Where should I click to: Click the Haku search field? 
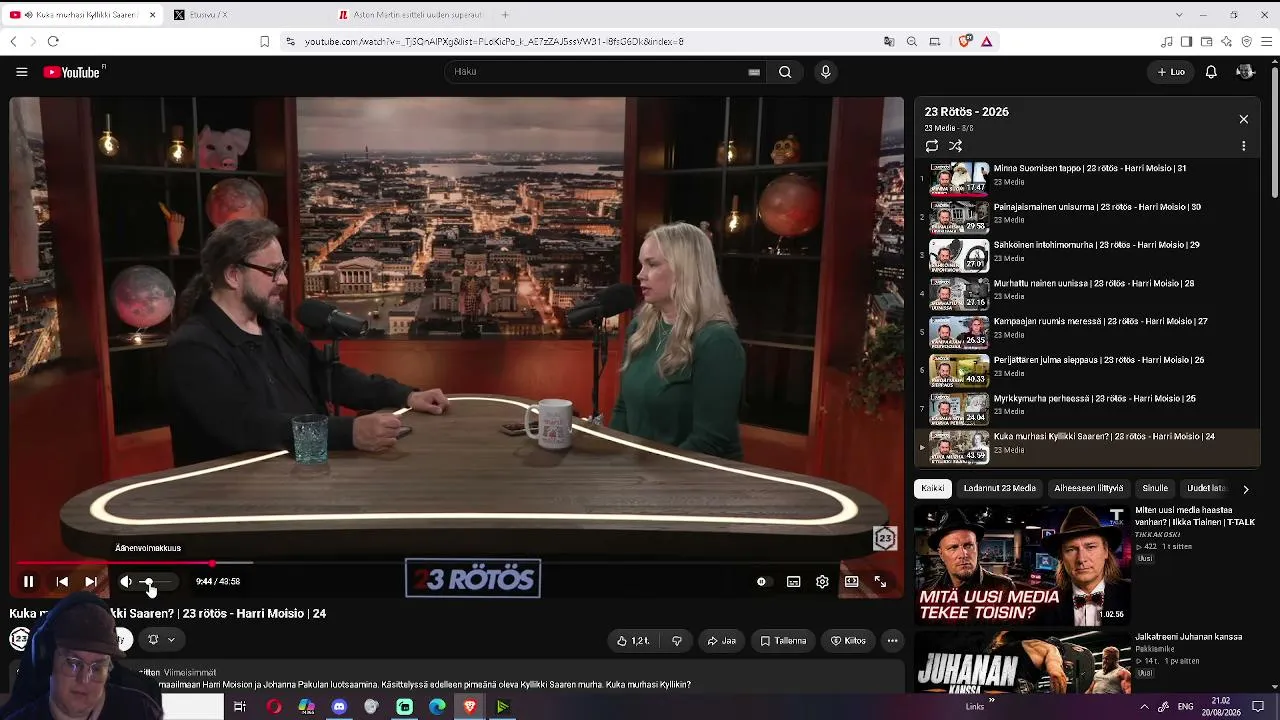pos(607,72)
